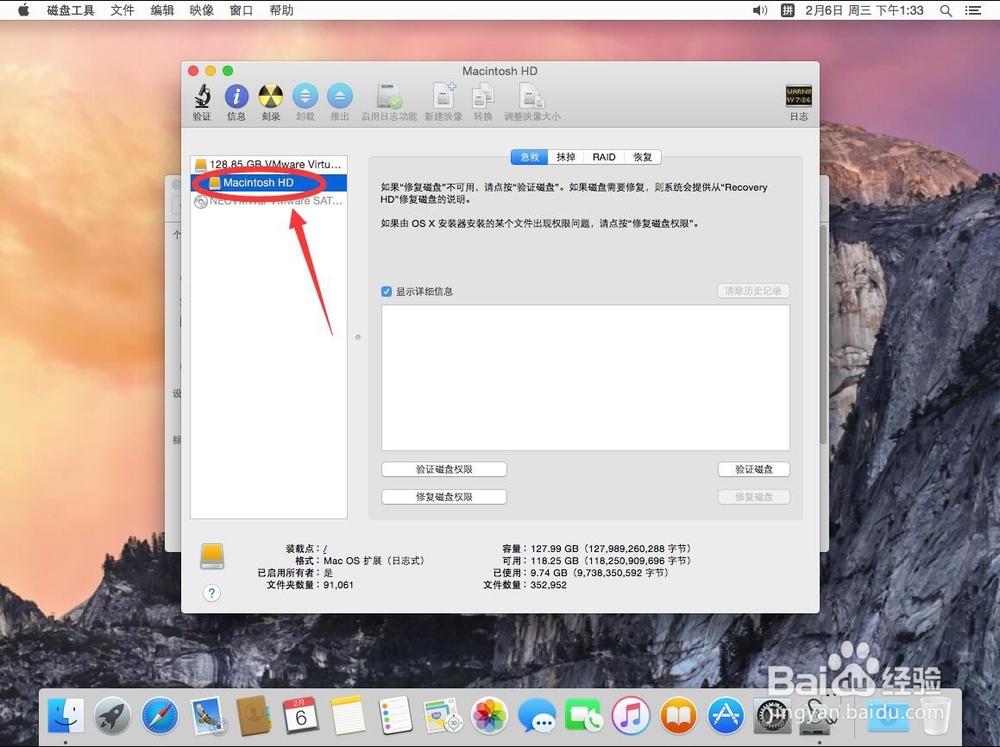Click the New Image (新建映像) toolbar icon
The width and height of the screenshot is (1000, 747).
pos(444,96)
